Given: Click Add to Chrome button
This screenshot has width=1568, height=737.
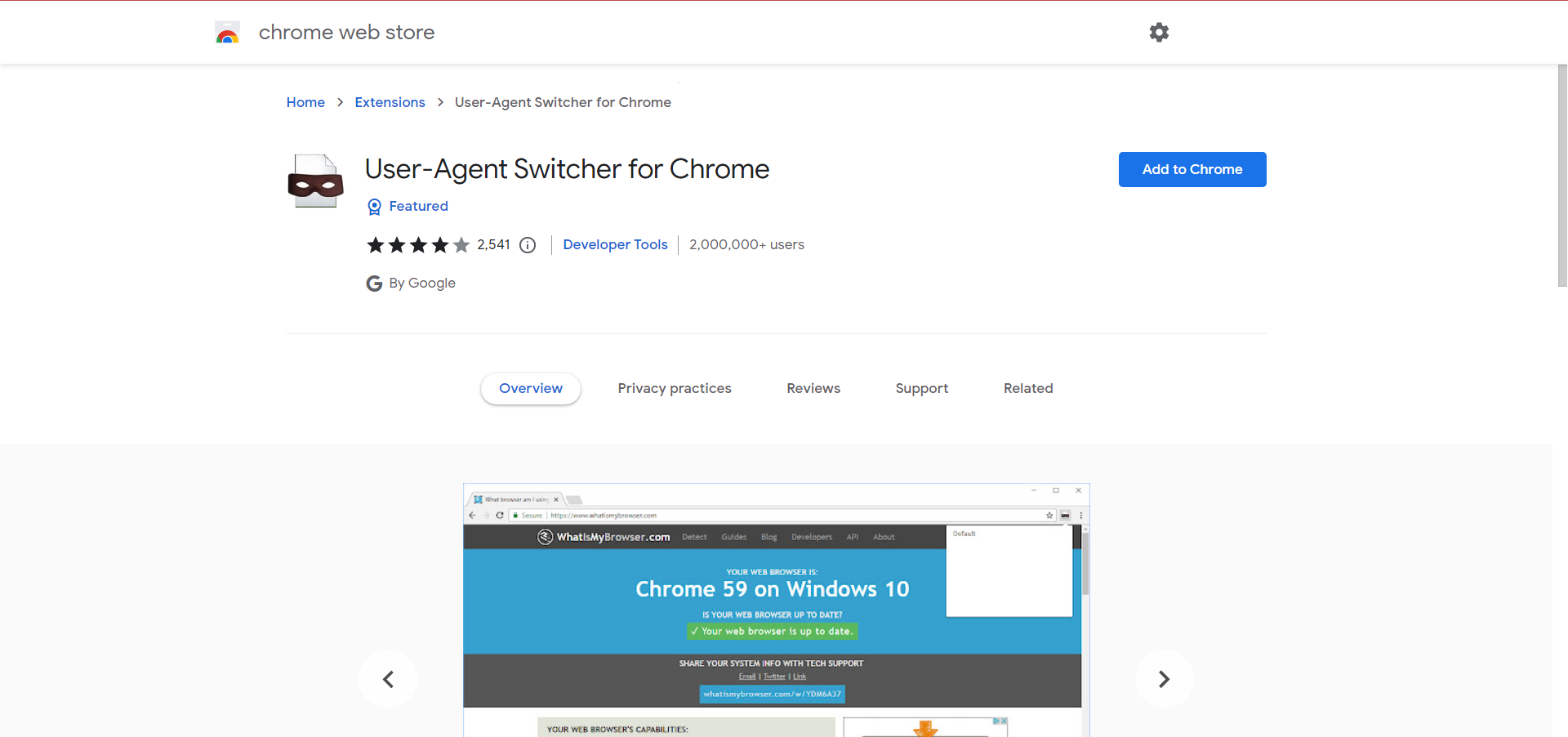Looking at the screenshot, I should 1192,169.
